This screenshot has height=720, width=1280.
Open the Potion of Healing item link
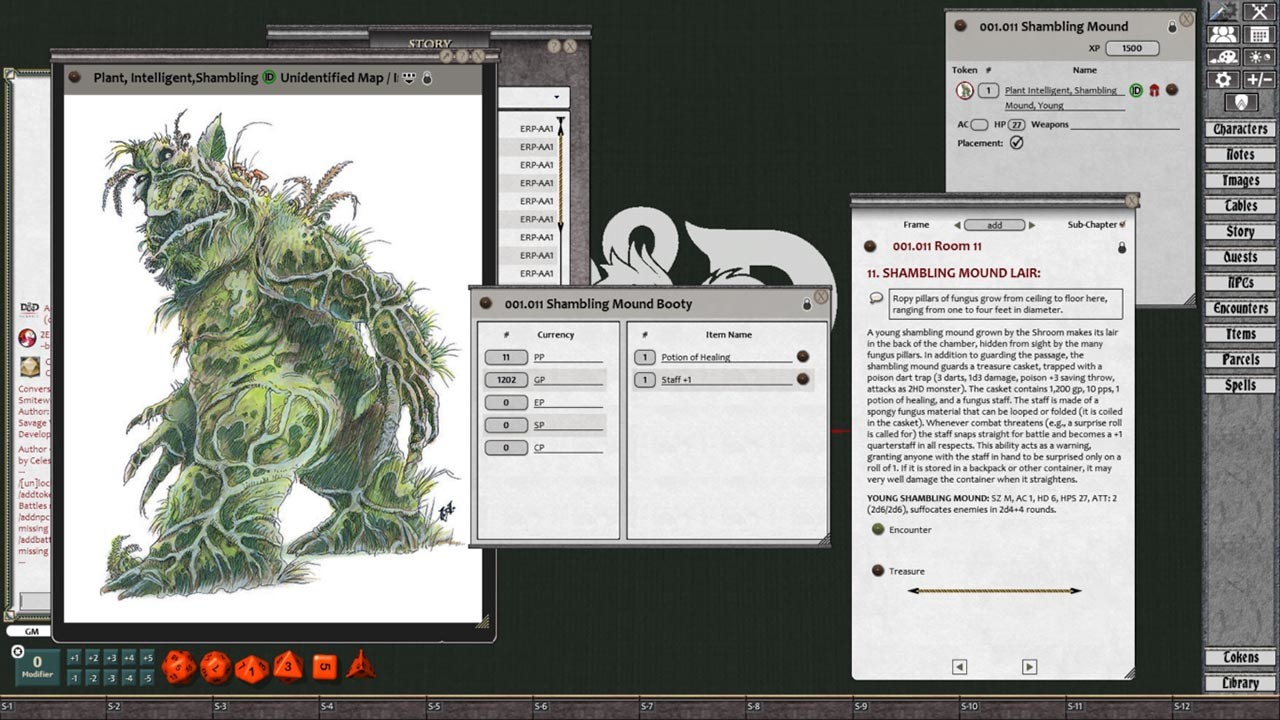pyautogui.click(x=698, y=357)
